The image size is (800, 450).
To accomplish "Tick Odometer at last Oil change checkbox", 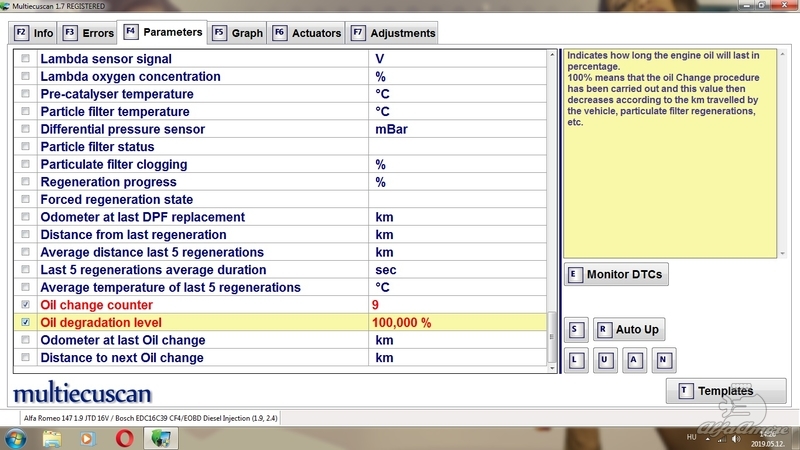I will point(26,340).
